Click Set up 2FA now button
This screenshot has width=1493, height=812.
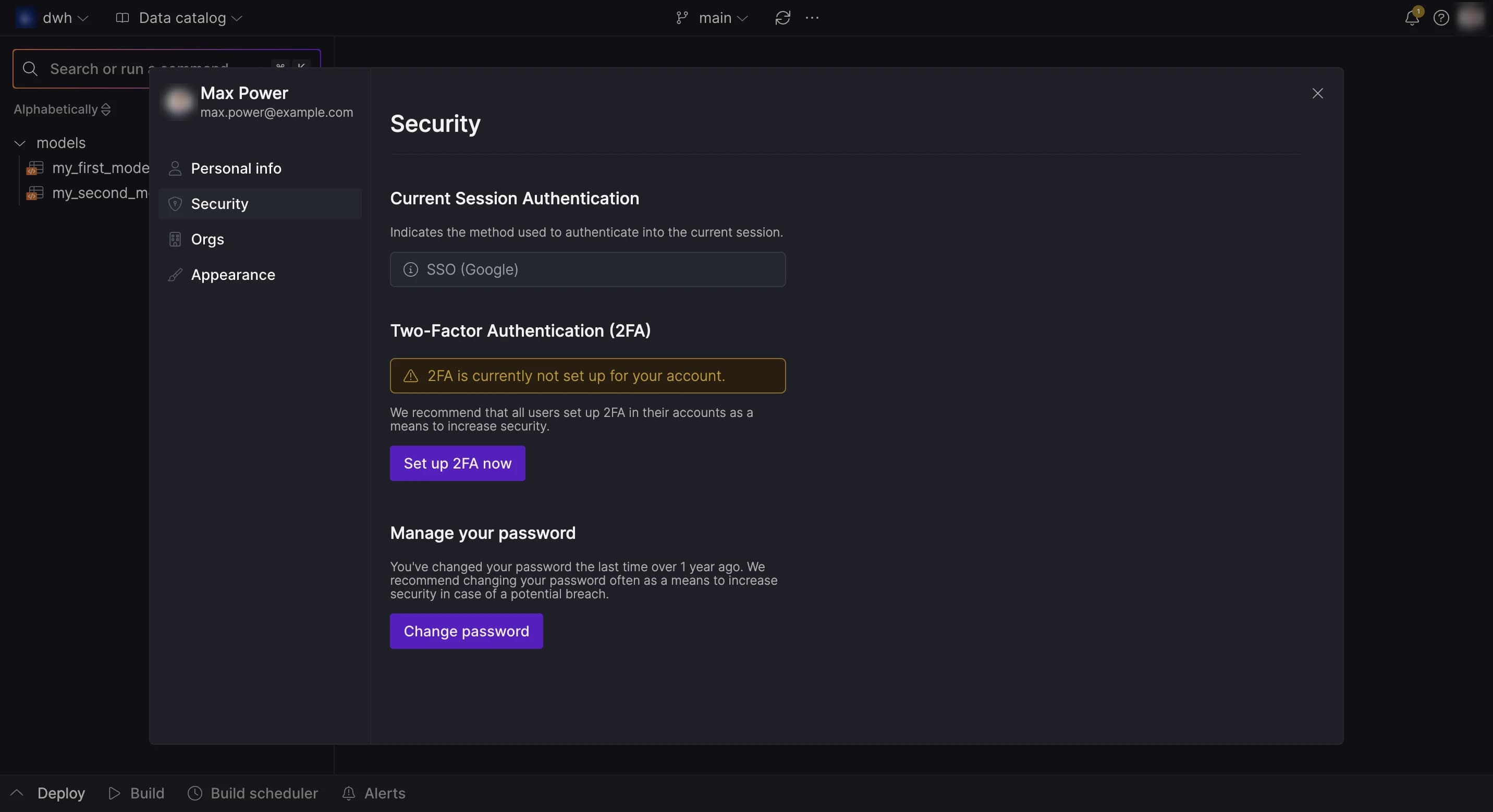pos(457,463)
